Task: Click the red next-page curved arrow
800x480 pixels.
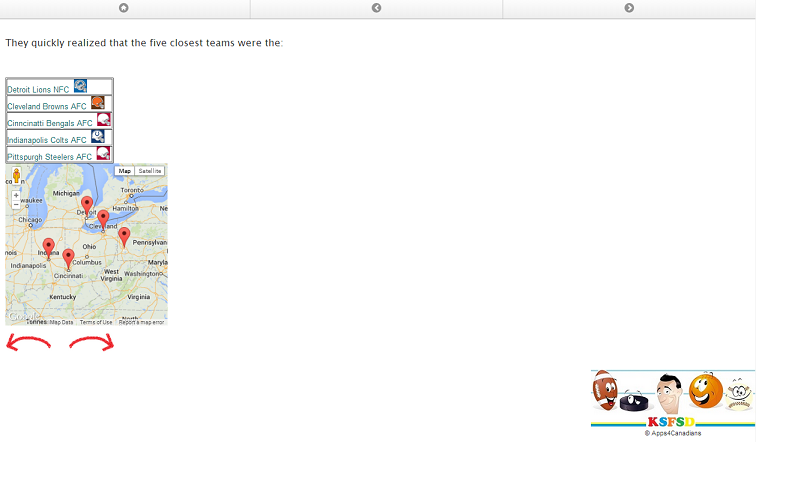Action: [92, 342]
